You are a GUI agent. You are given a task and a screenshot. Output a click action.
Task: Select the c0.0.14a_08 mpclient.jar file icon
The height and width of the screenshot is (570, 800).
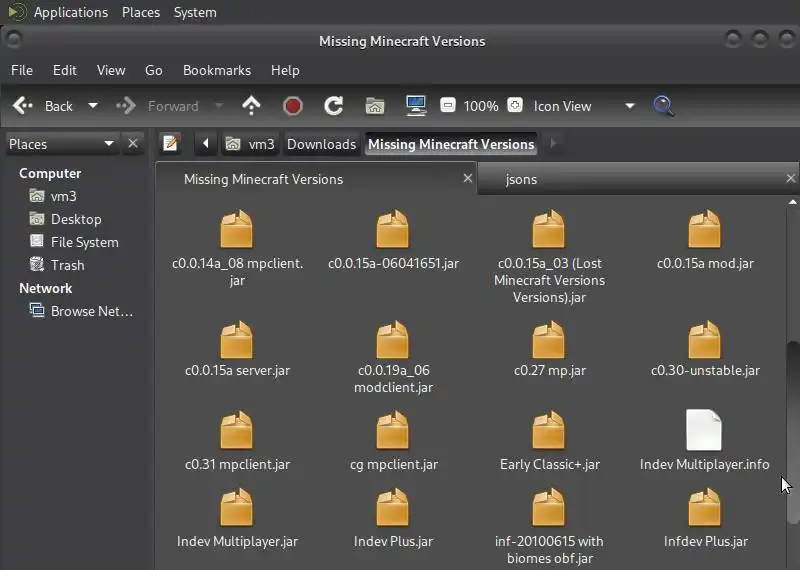236,229
